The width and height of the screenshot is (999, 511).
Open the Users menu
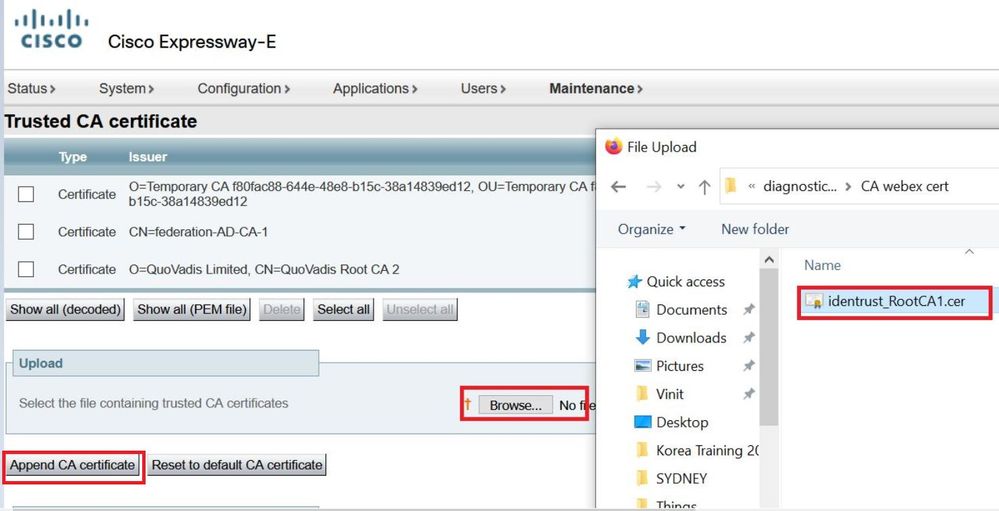[483, 89]
